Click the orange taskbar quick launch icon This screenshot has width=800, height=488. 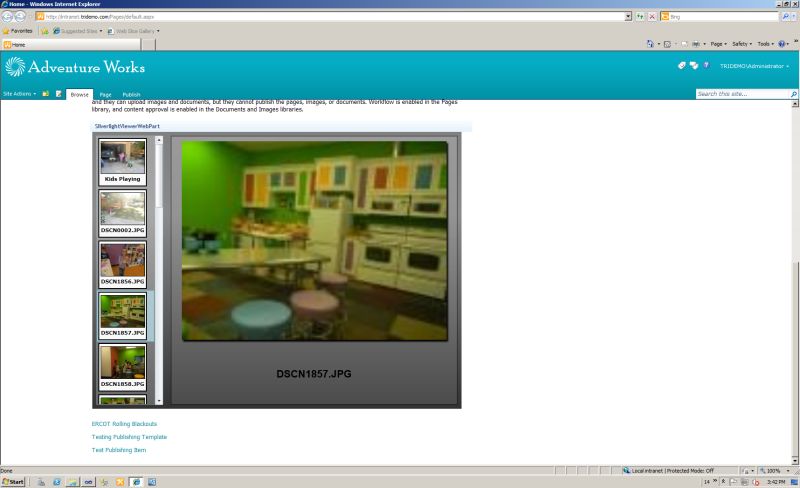[120, 482]
